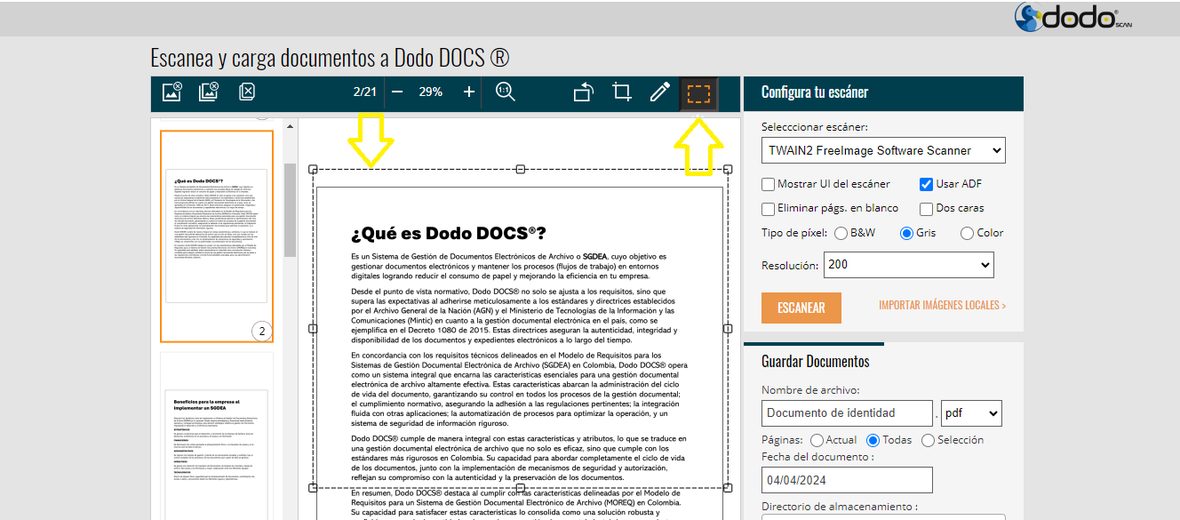Open the Resolución dropdown showing 200
Viewport: 1180px width, 520px height.
[x=909, y=265]
